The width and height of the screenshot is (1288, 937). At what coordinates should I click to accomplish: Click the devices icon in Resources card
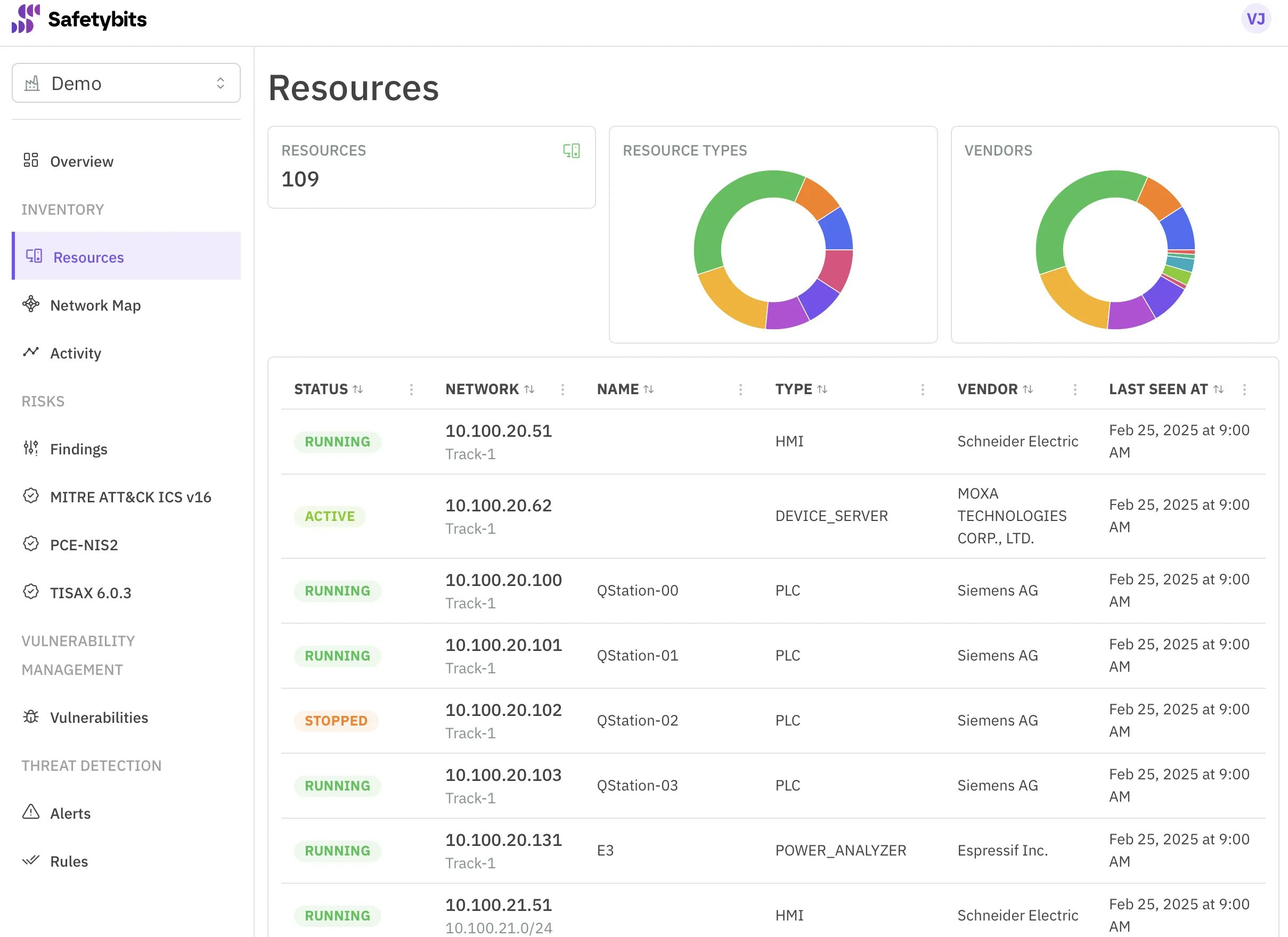(572, 151)
